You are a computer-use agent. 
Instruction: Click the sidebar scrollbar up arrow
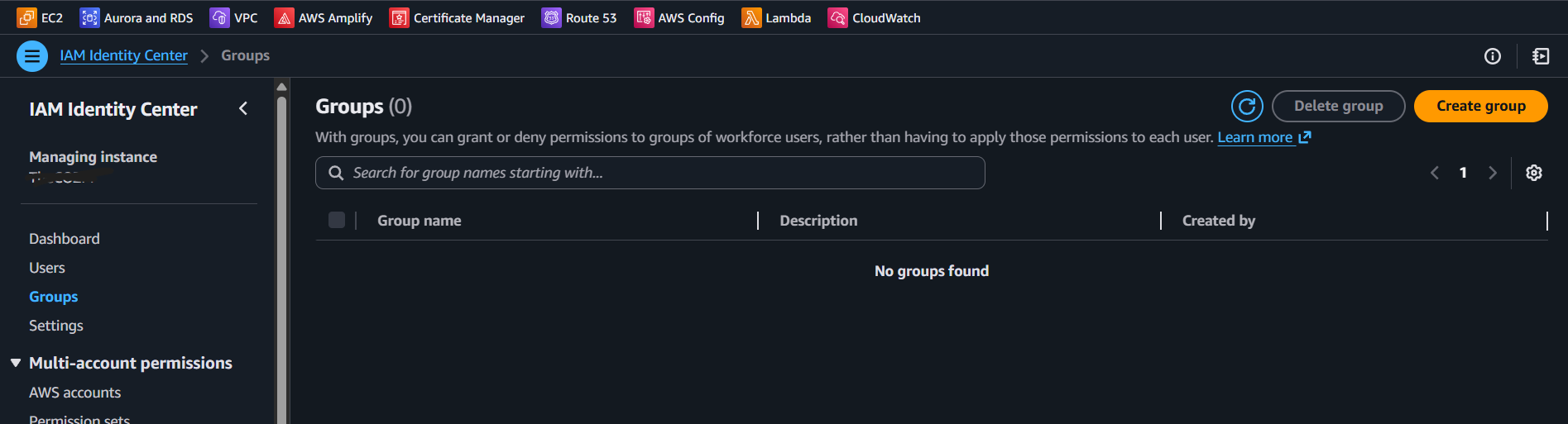click(x=282, y=86)
